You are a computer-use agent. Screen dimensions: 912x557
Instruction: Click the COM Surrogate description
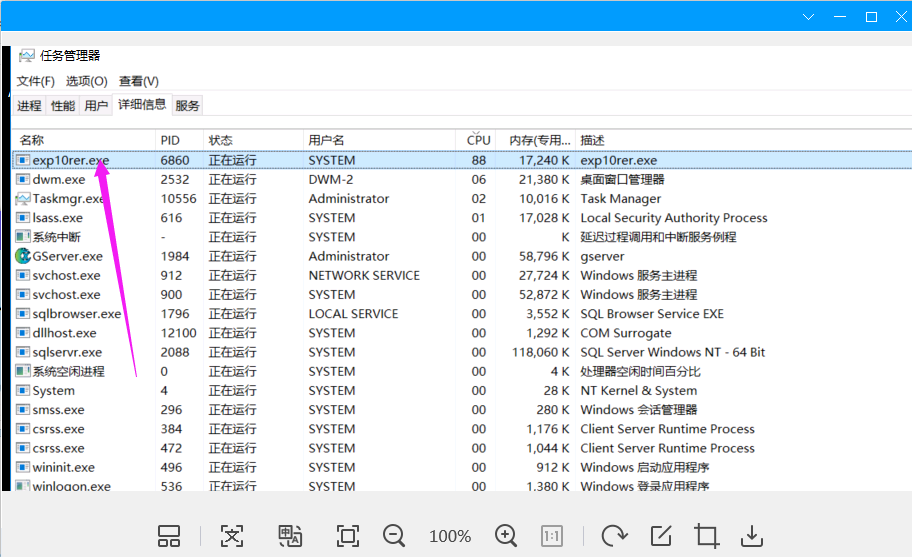tap(626, 333)
